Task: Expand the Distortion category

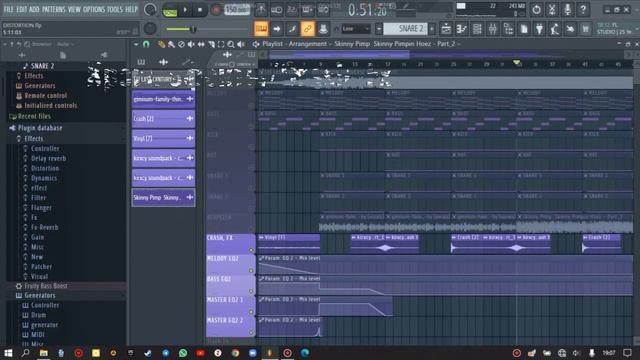Action: (x=44, y=168)
